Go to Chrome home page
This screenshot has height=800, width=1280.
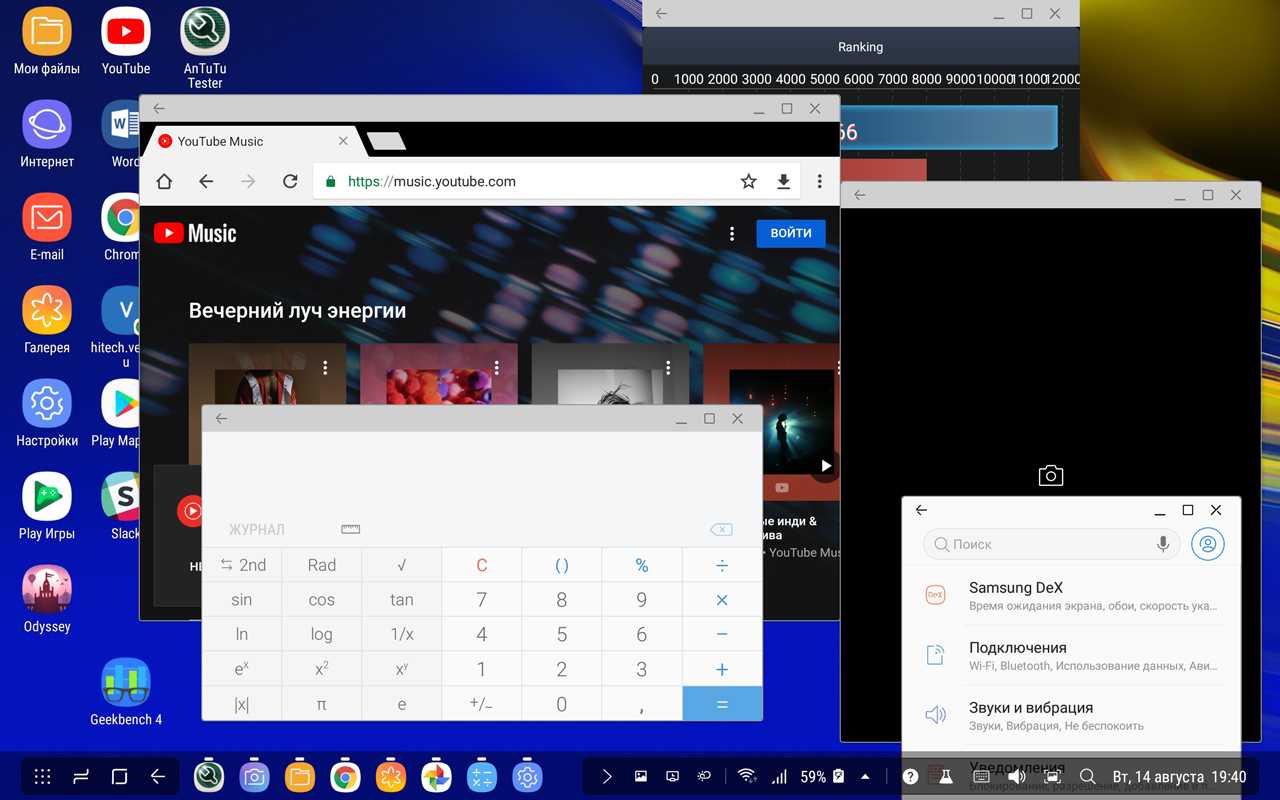click(164, 181)
